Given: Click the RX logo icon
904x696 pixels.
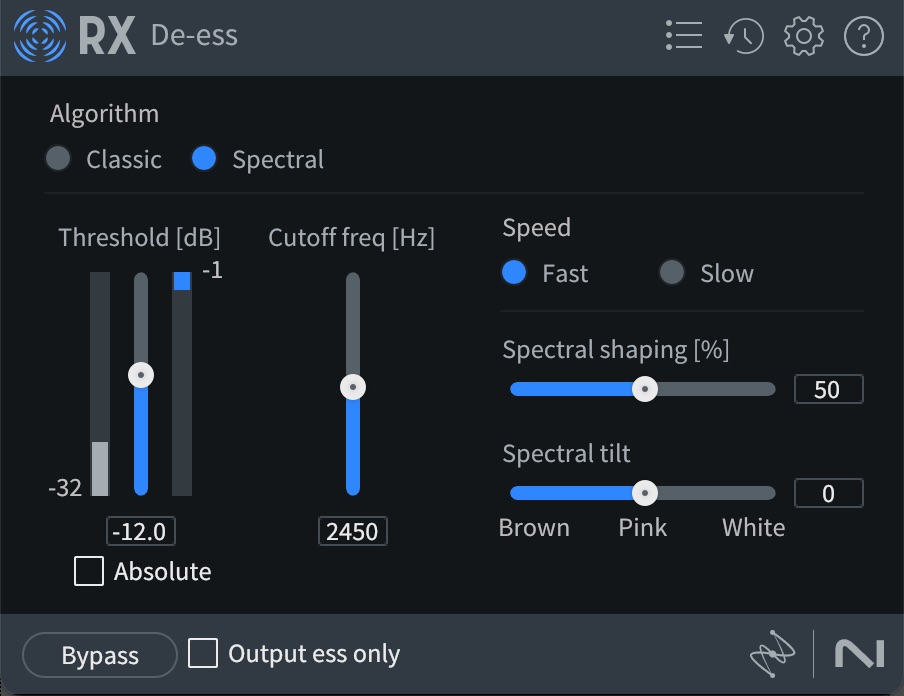Looking at the screenshot, I should (40, 36).
